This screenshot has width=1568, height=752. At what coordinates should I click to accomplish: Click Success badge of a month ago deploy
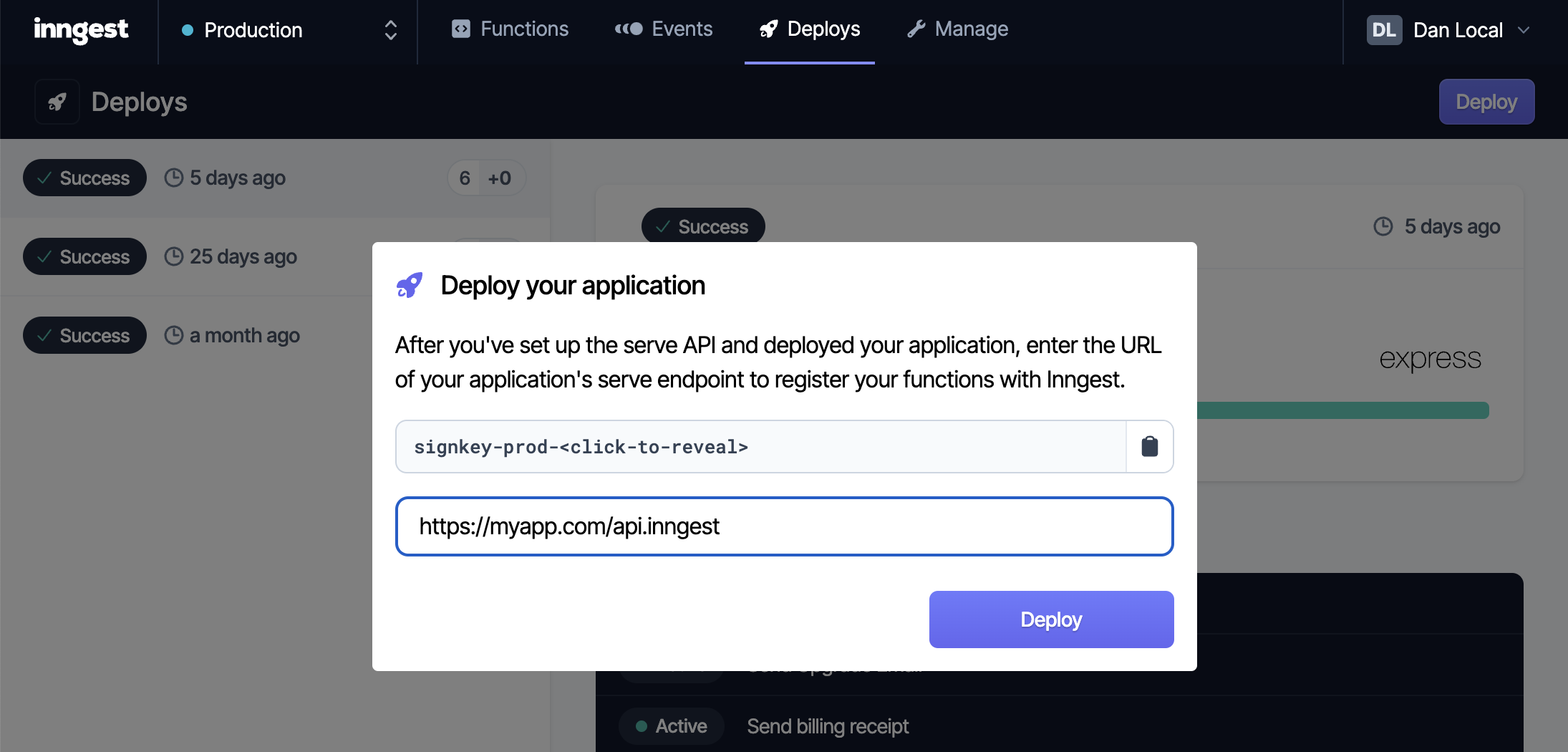click(x=84, y=335)
